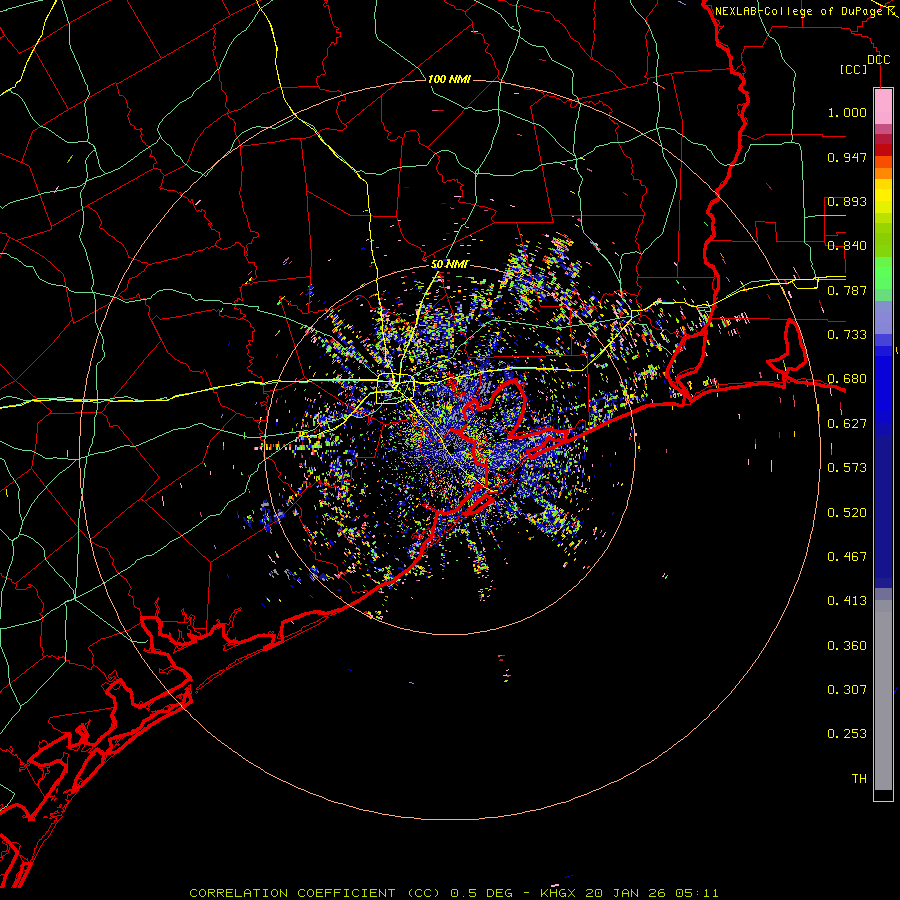Select the 0.627 scale value
The width and height of the screenshot is (900, 900).
(x=847, y=424)
